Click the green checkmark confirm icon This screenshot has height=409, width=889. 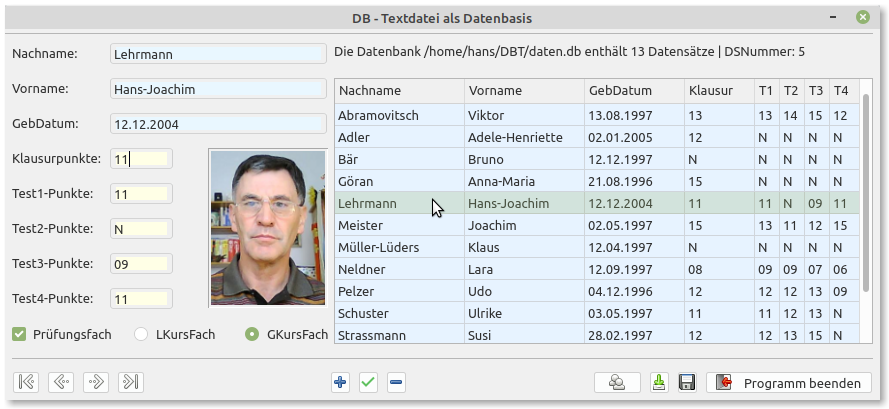click(368, 382)
